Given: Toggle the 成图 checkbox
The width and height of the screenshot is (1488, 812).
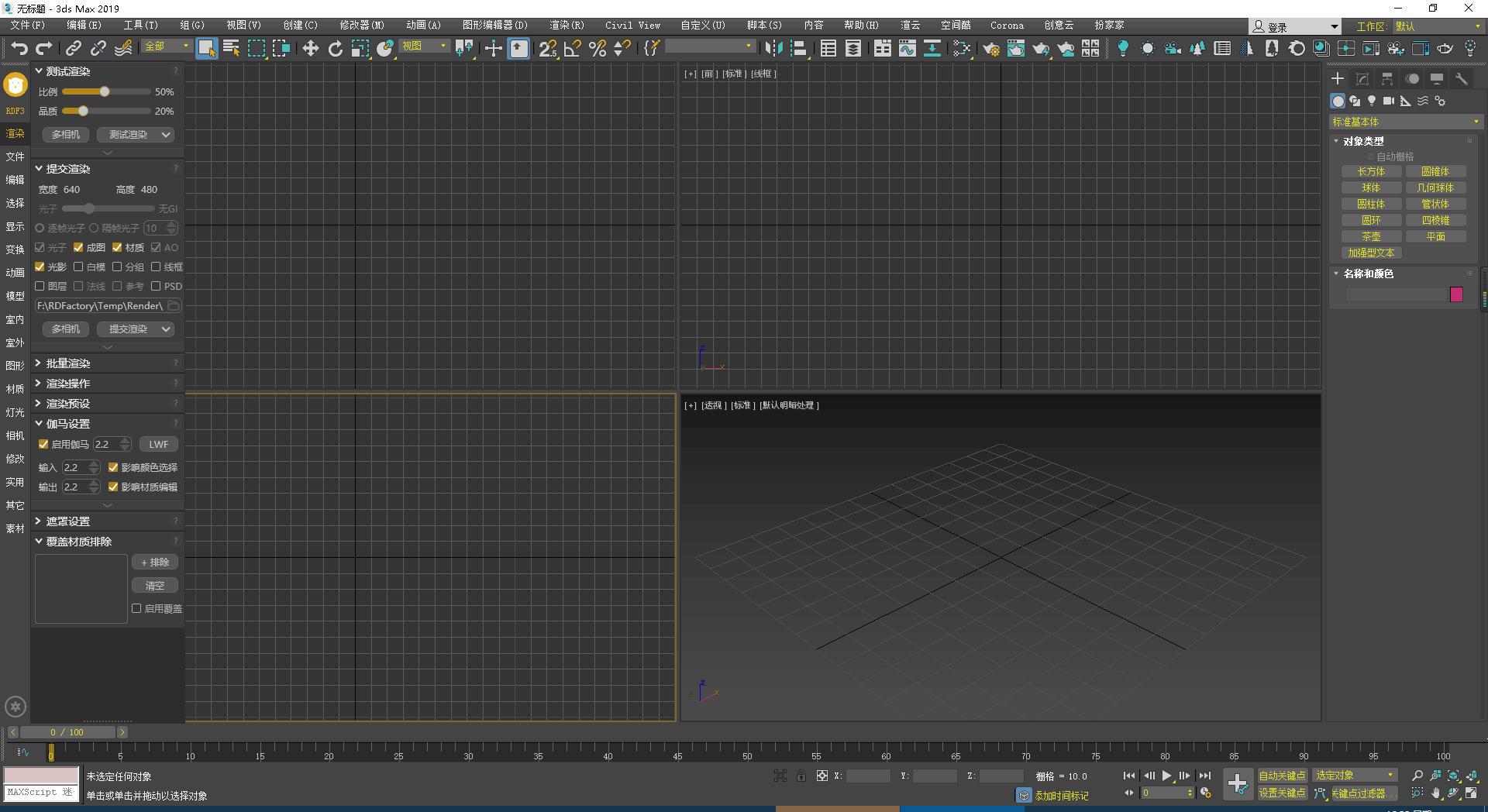Looking at the screenshot, I should [x=78, y=247].
